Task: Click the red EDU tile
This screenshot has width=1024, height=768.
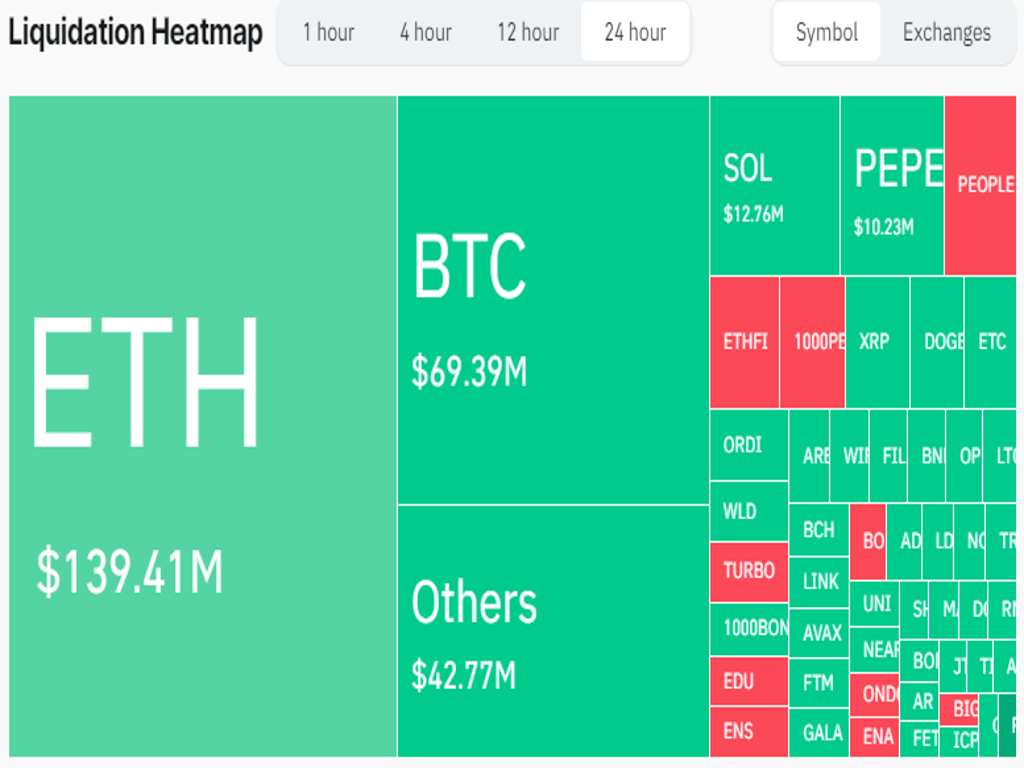Action: [x=749, y=682]
